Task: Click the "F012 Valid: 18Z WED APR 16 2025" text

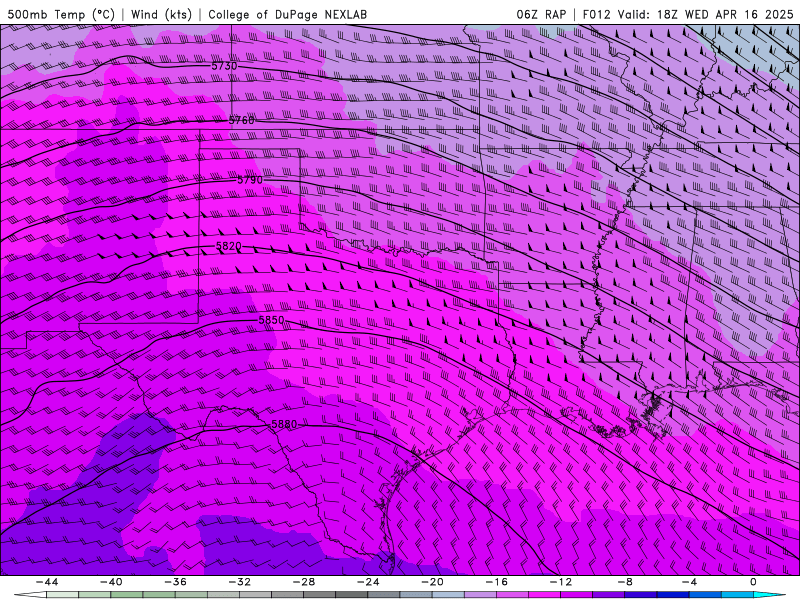Action: pos(688,14)
